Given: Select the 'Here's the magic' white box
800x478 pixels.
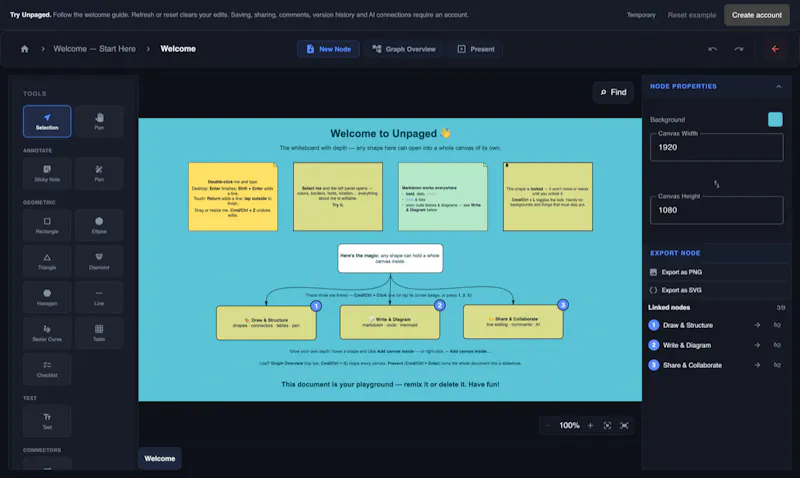Looking at the screenshot, I should tap(390, 258).
